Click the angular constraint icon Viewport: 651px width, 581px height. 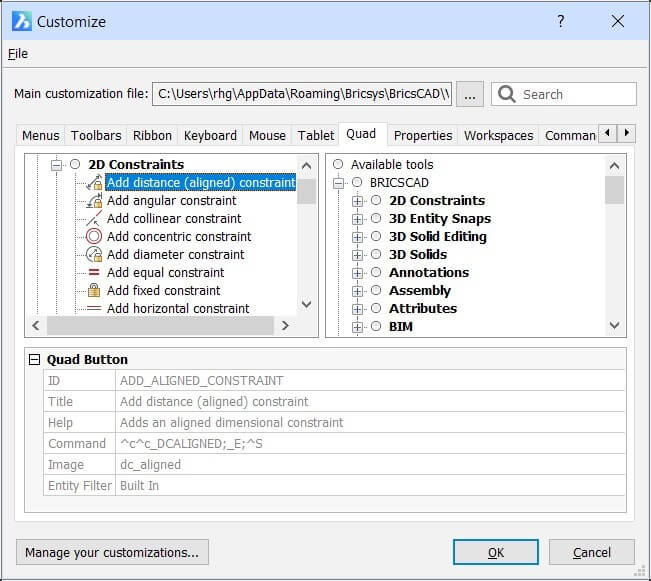click(94, 201)
